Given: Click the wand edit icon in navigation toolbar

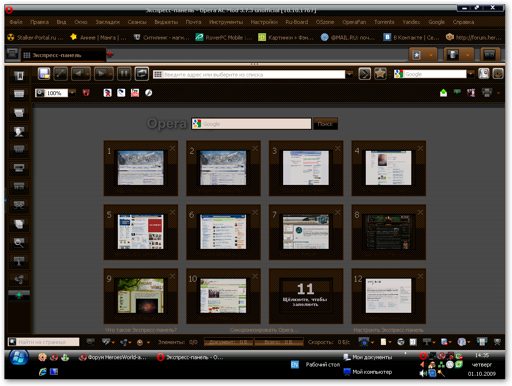Looking at the screenshot, I should point(60,74).
